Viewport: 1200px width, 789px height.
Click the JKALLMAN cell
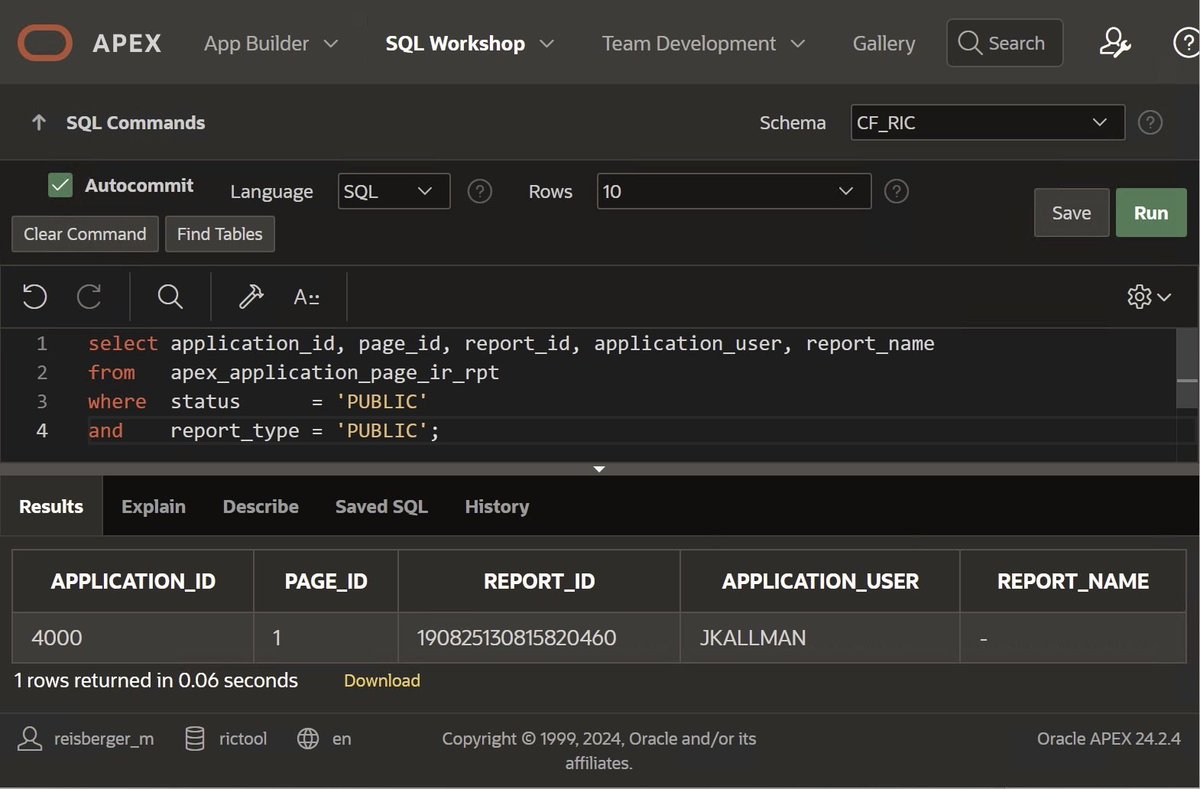coord(820,637)
